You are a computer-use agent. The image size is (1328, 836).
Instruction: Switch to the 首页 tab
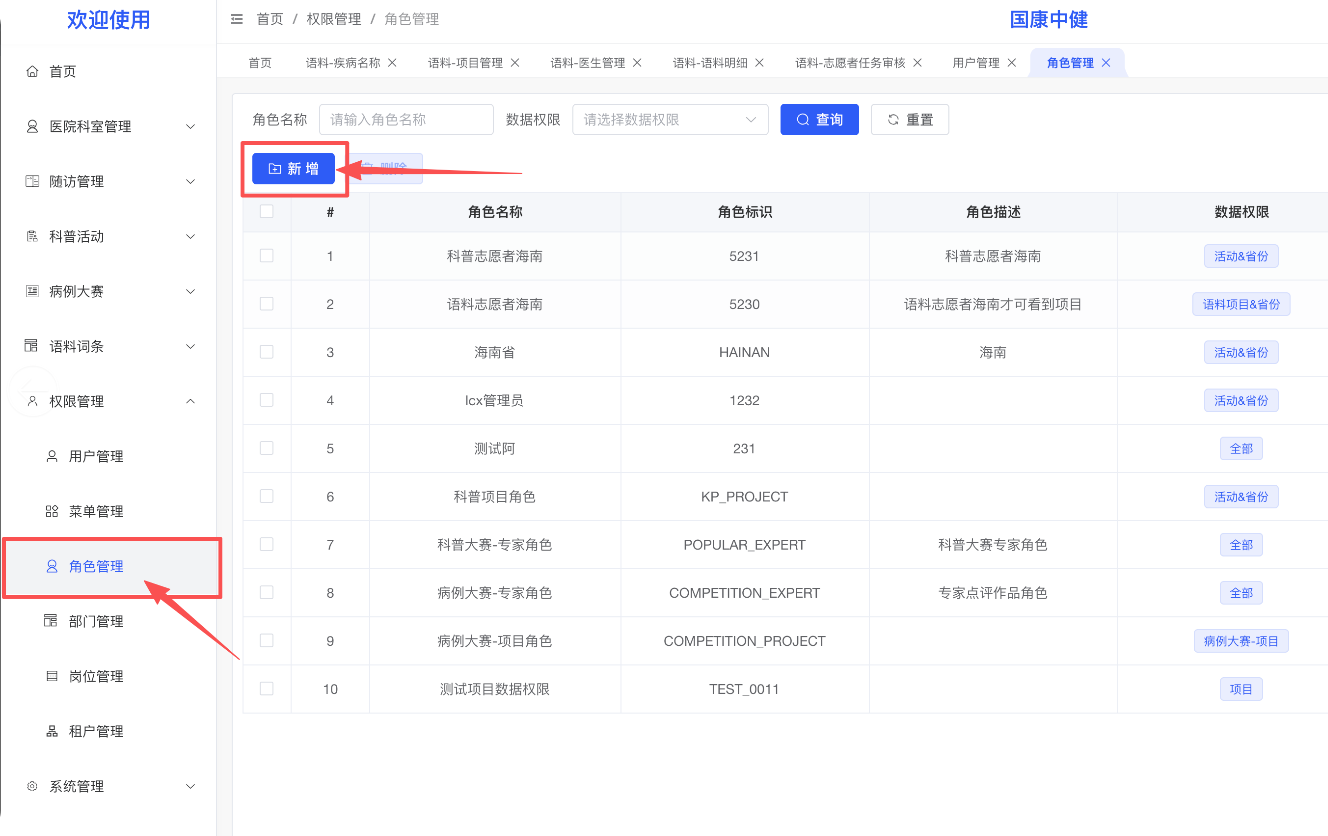(260, 63)
